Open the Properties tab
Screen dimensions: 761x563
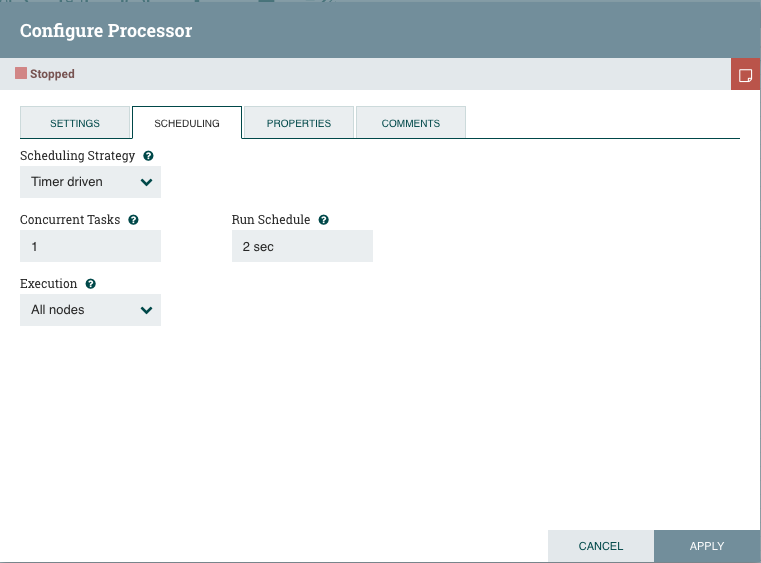click(299, 123)
